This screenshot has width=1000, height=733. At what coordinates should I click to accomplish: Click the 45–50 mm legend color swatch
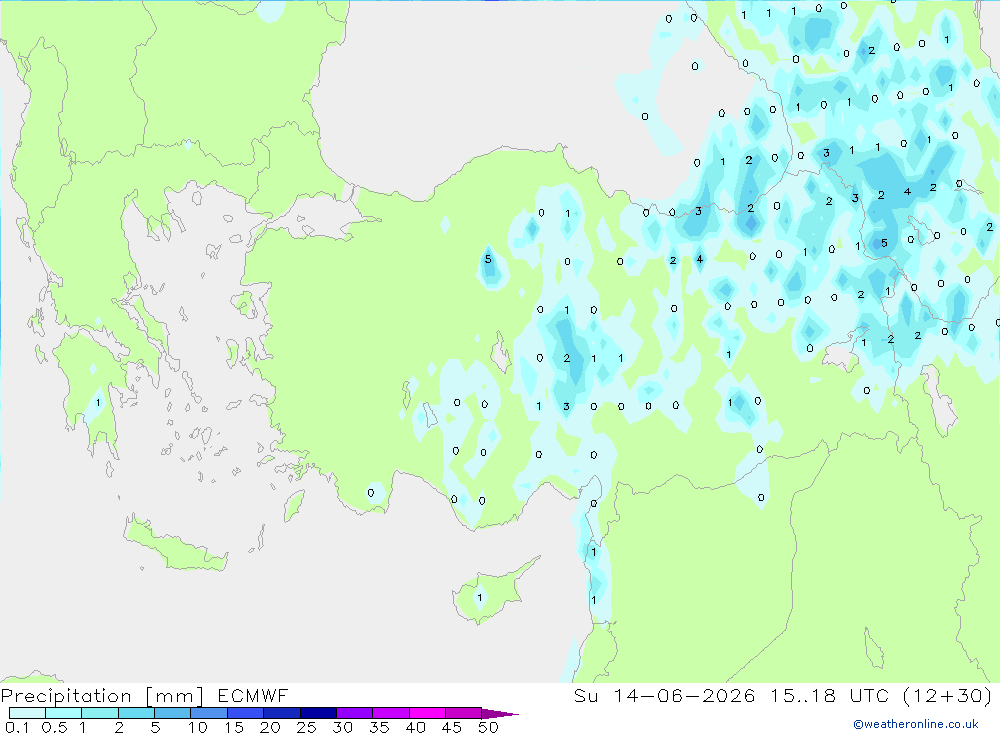click(463, 713)
